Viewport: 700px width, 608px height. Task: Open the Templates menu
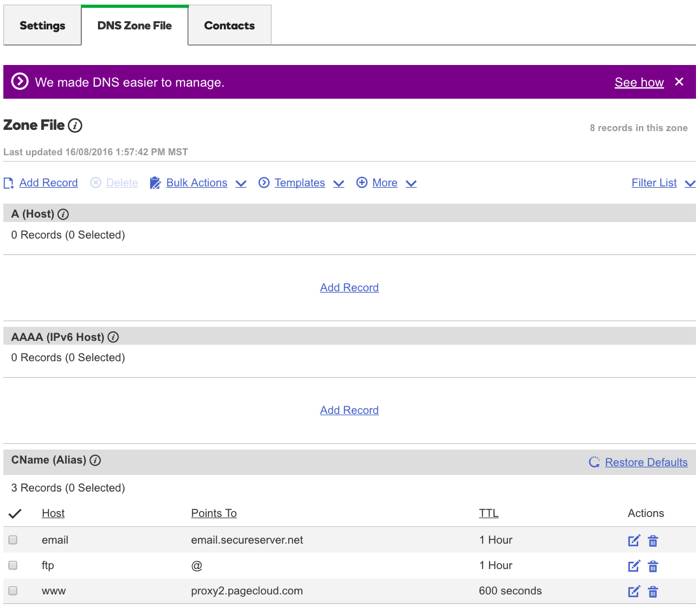coord(300,183)
